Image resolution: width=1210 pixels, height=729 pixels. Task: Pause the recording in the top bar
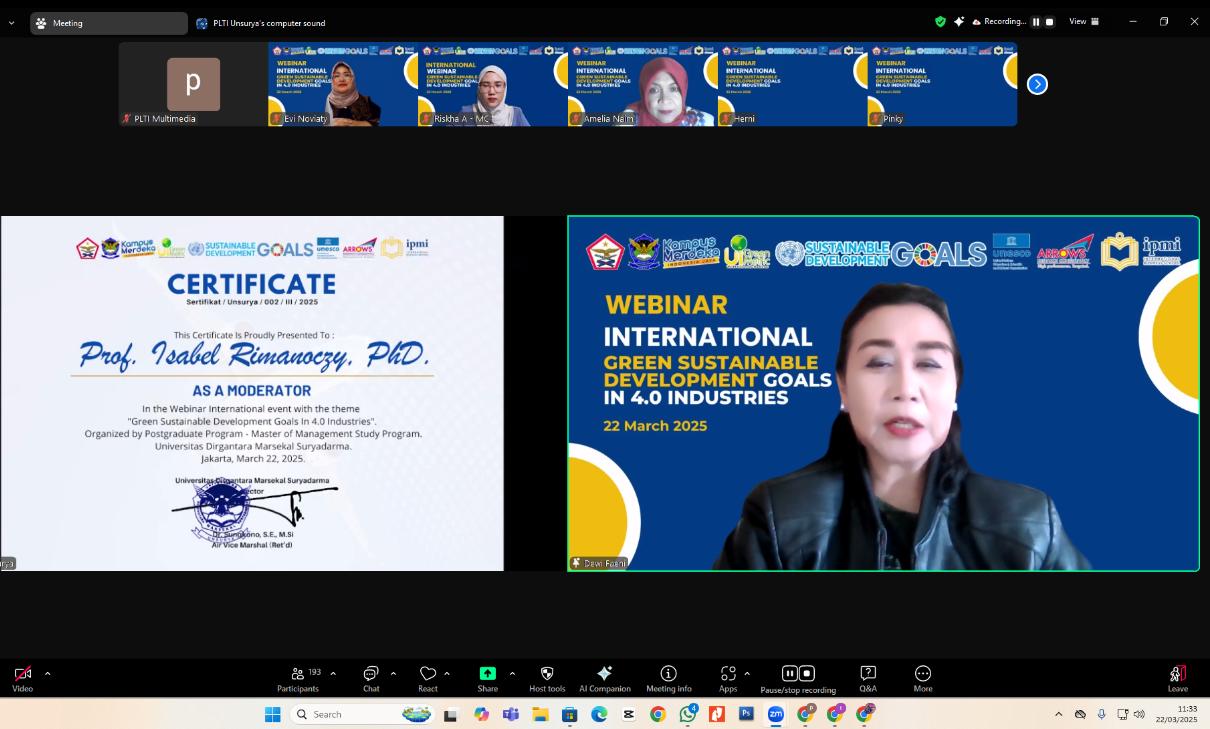[1036, 22]
